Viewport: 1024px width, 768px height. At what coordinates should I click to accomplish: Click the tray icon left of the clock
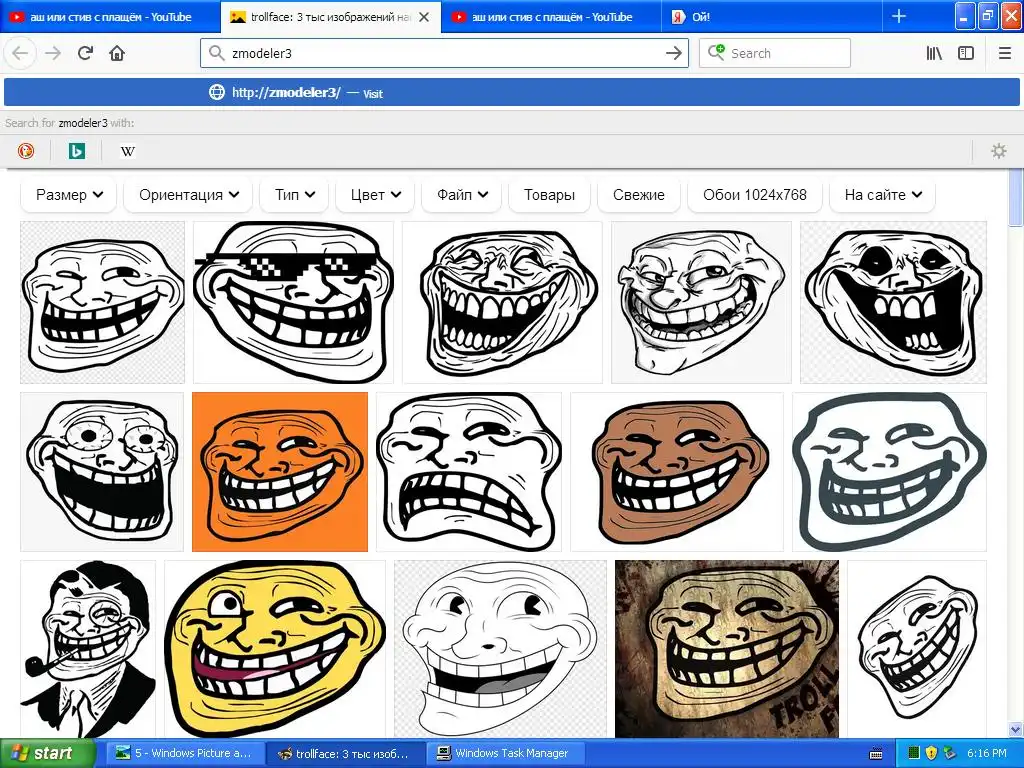click(950, 753)
